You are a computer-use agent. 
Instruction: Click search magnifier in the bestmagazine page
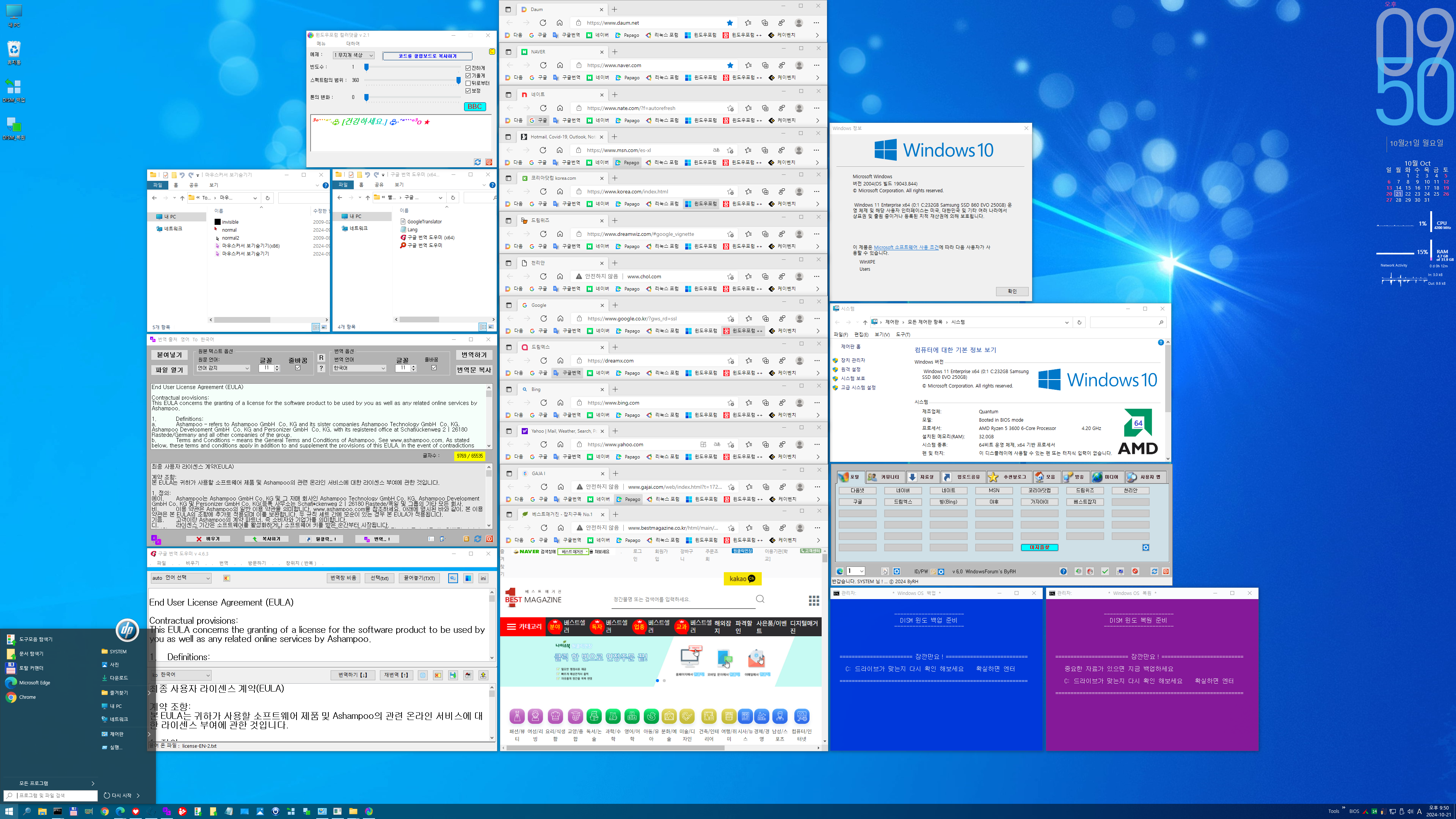pyautogui.click(x=760, y=599)
